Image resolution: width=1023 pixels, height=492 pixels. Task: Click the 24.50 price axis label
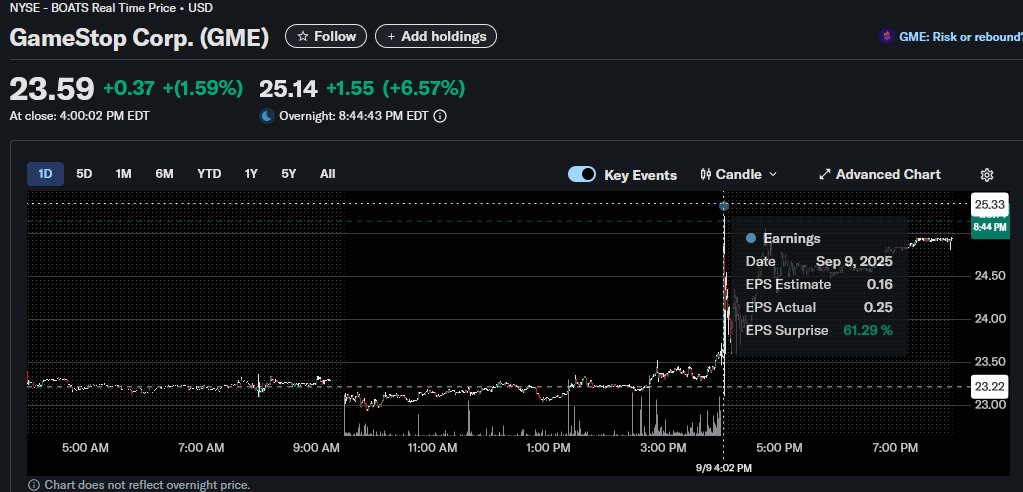tap(989, 276)
